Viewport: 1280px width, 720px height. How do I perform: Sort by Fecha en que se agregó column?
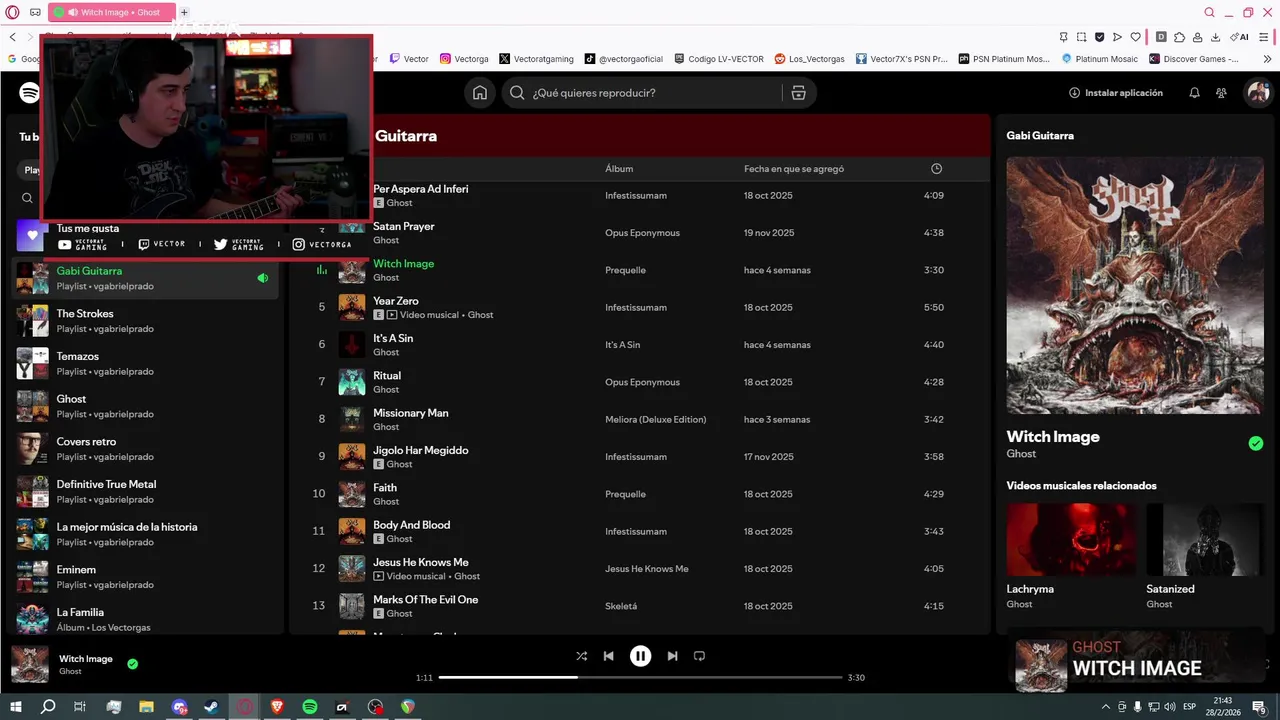pos(794,169)
